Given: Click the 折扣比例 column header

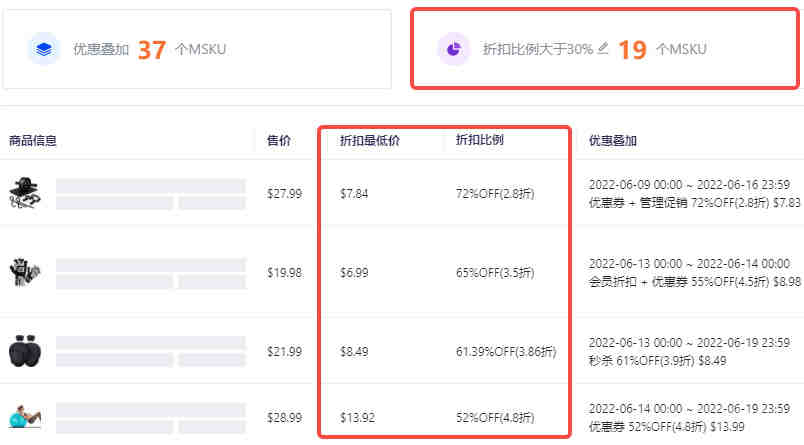Looking at the screenshot, I should pos(479,140).
